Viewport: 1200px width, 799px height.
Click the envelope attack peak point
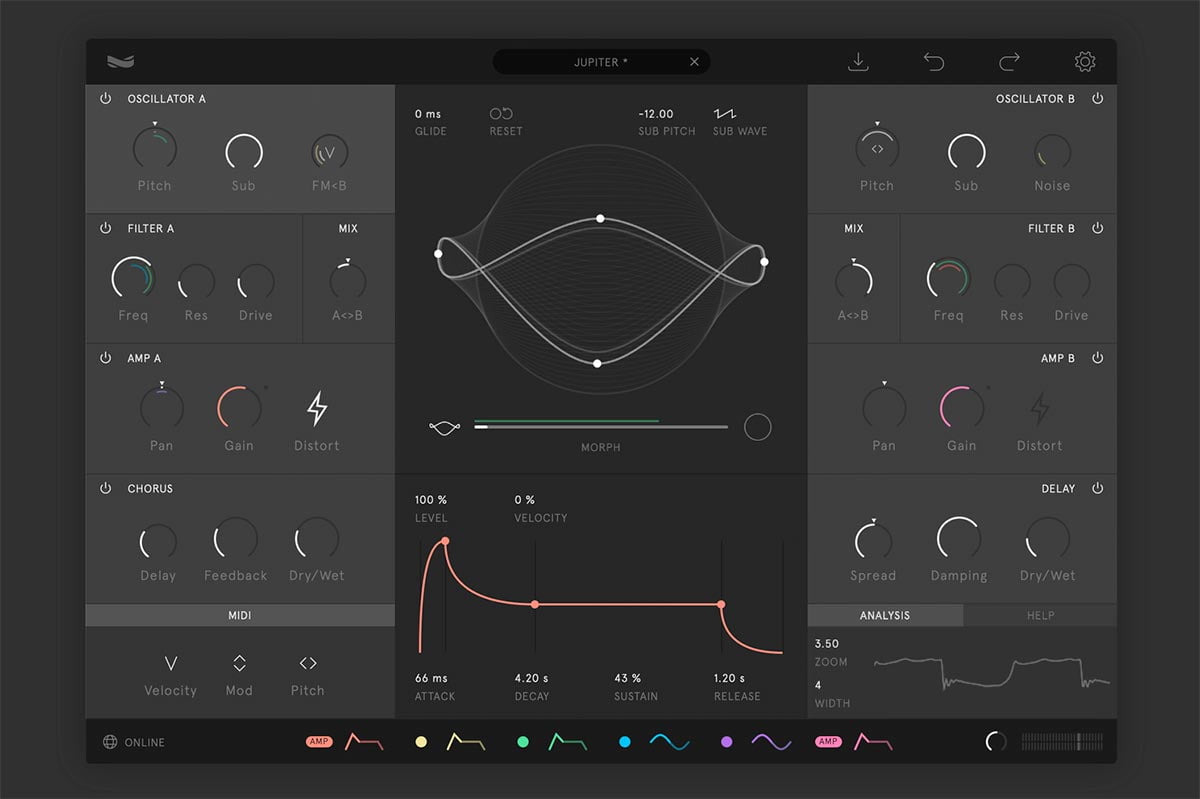pyautogui.click(x=445, y=541)
